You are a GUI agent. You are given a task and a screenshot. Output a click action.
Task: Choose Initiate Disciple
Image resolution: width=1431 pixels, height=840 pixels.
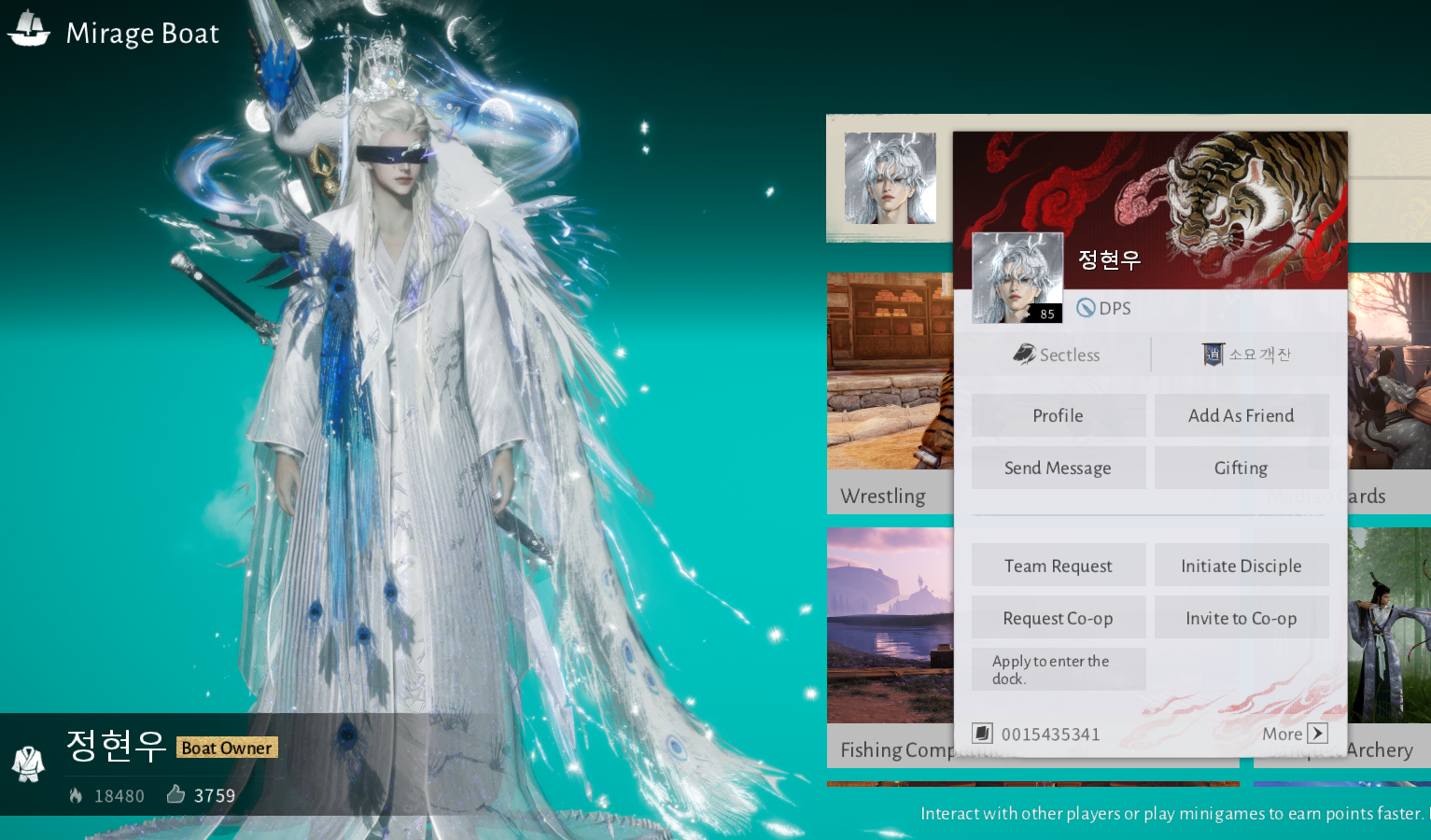[1242, 566]
